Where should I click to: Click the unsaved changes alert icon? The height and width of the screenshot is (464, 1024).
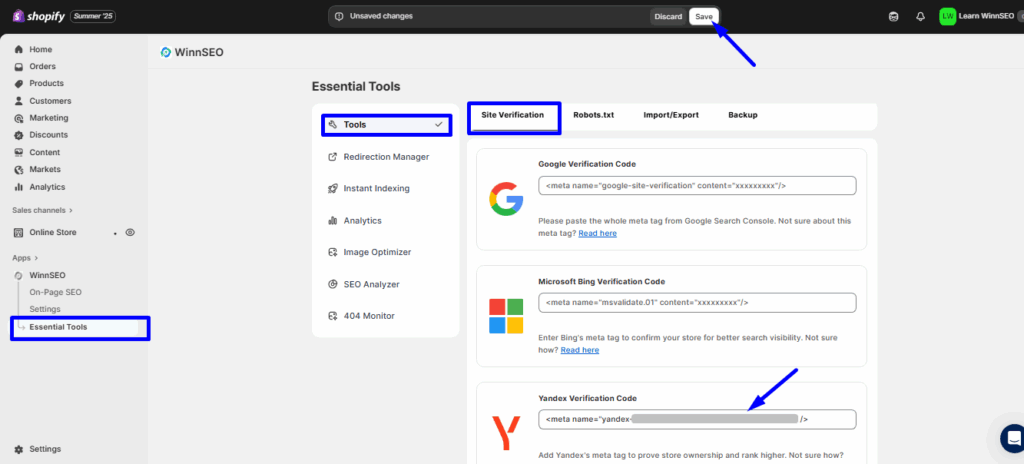pyautogui.click(x=339, y=16)
